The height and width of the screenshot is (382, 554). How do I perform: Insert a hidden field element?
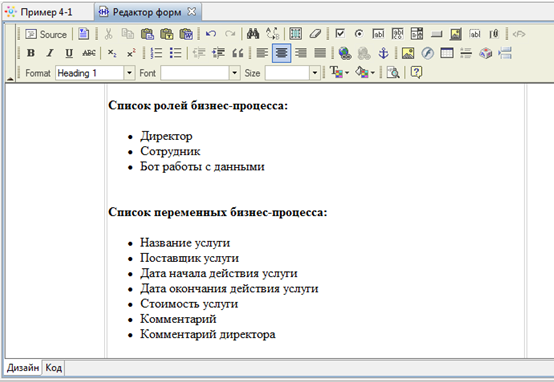point(475,34)
